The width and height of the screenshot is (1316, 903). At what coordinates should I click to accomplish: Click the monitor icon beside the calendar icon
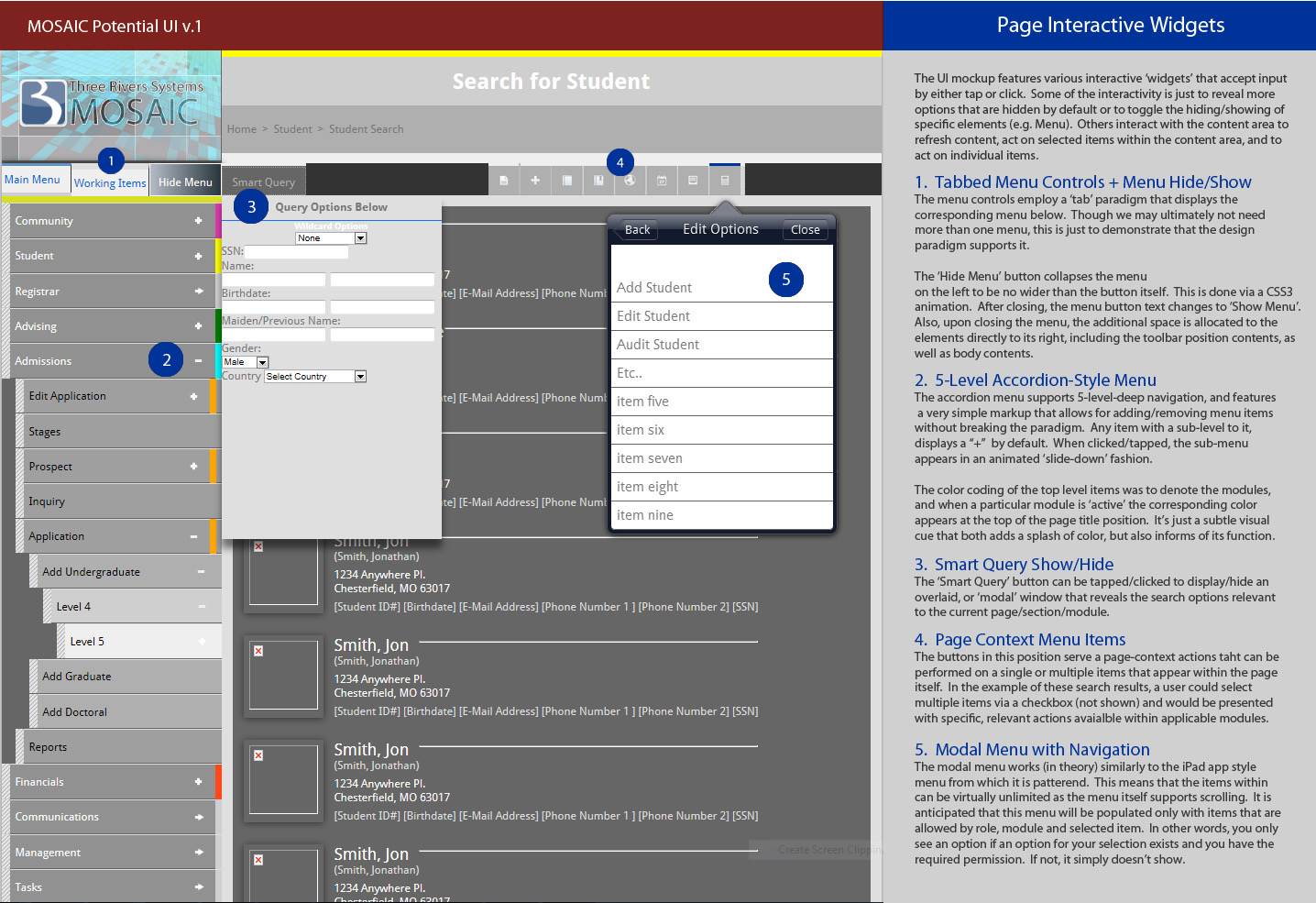[693, 181]
